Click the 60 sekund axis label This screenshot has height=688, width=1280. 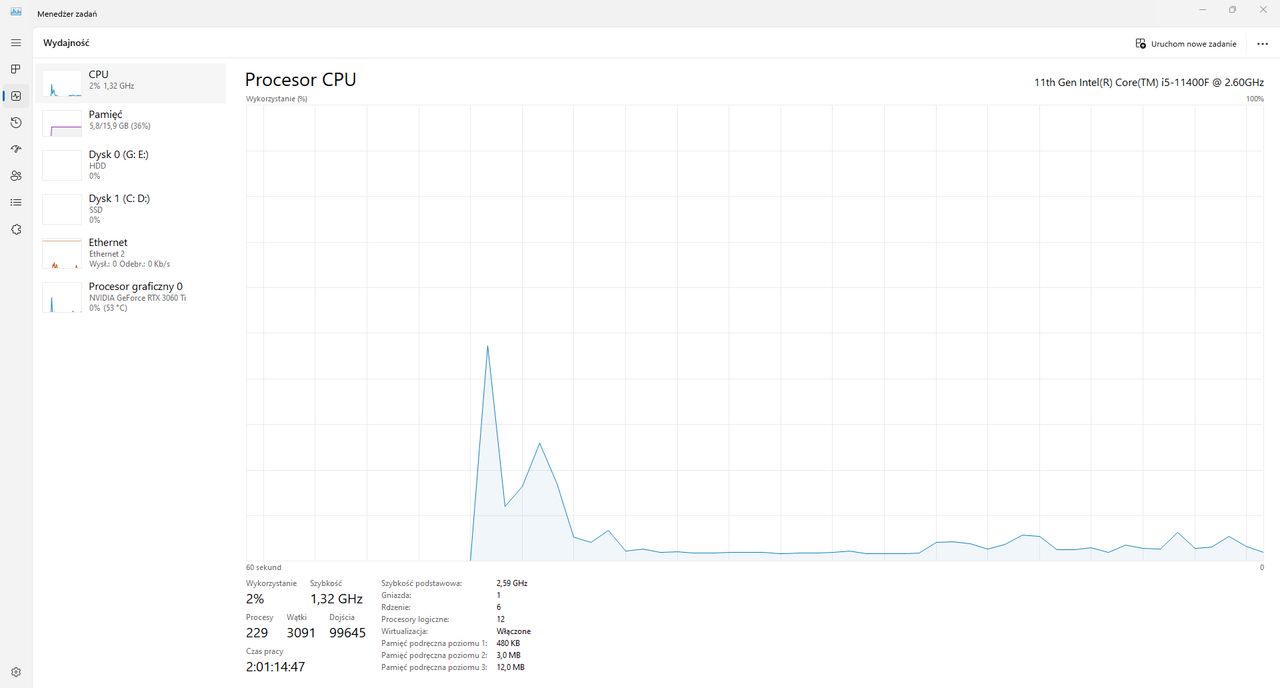[263, 568]
